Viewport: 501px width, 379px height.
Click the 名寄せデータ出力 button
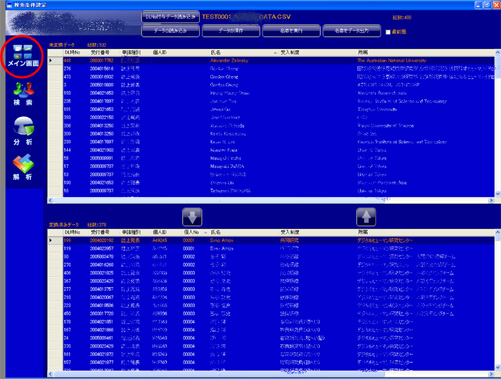click(x=351, y=31)
